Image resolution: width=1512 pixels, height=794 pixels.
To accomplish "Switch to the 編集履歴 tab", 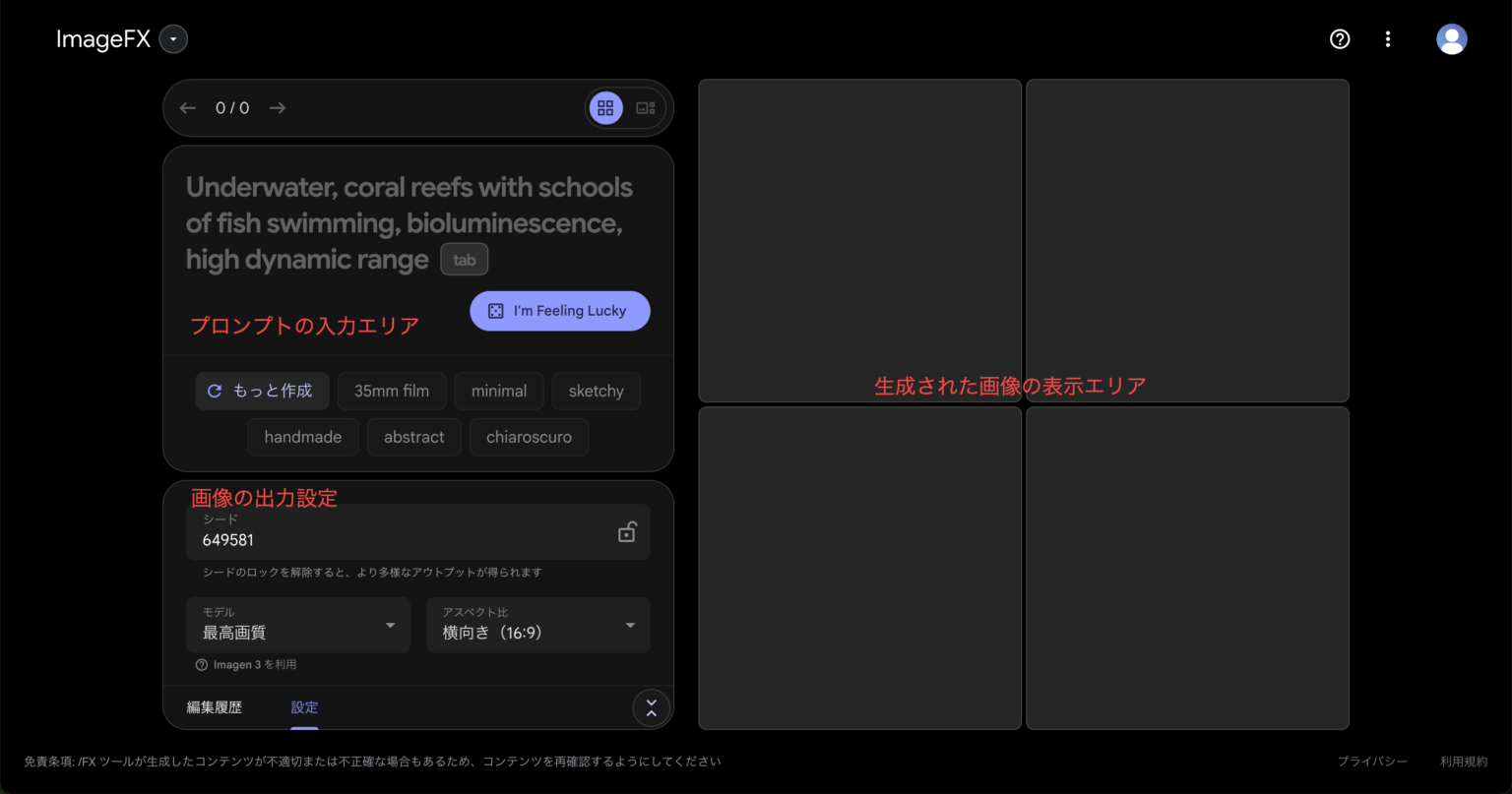I will tap(215, 707).
